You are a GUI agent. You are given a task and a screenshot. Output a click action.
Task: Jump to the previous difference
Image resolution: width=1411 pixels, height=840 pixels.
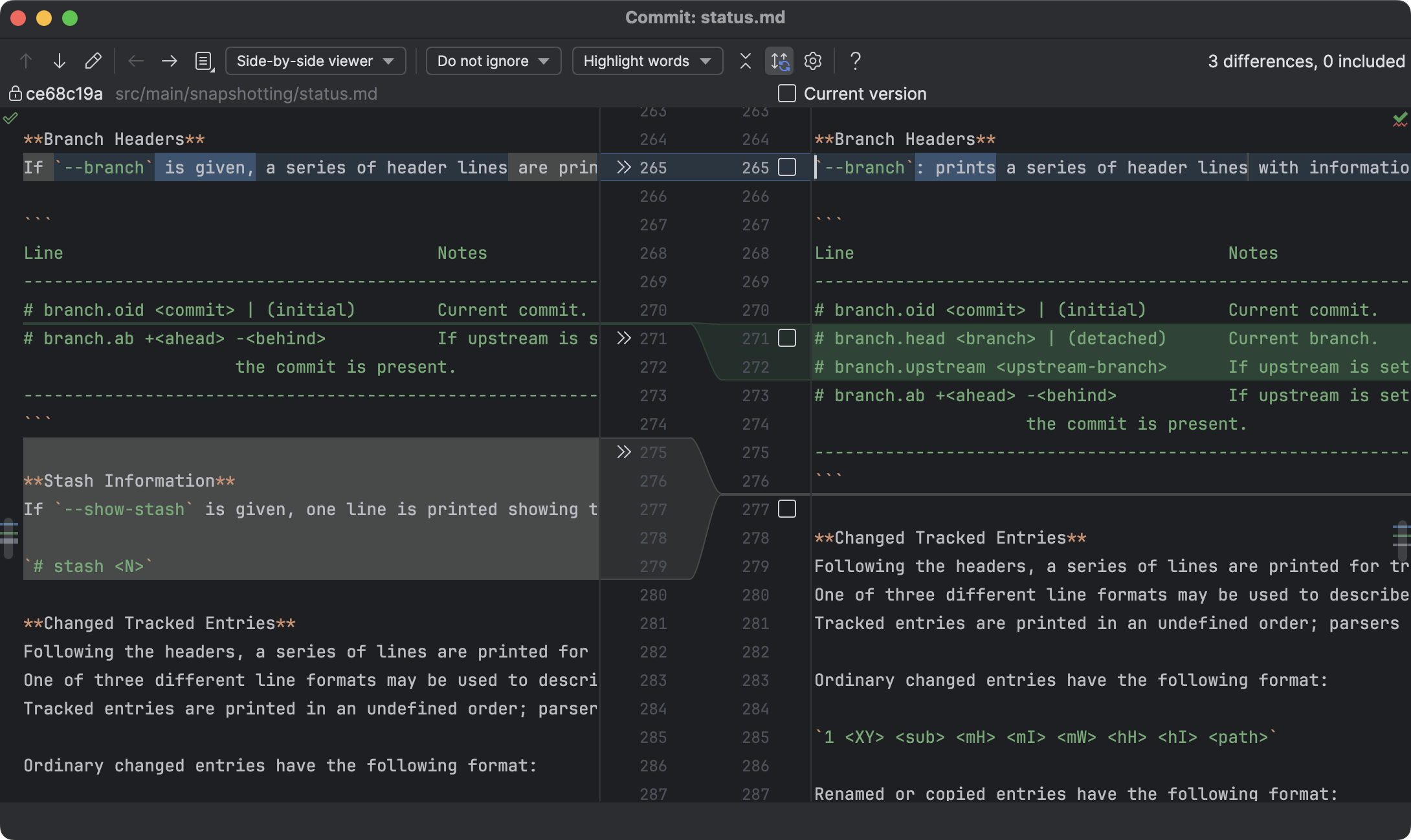coord(26,60)
